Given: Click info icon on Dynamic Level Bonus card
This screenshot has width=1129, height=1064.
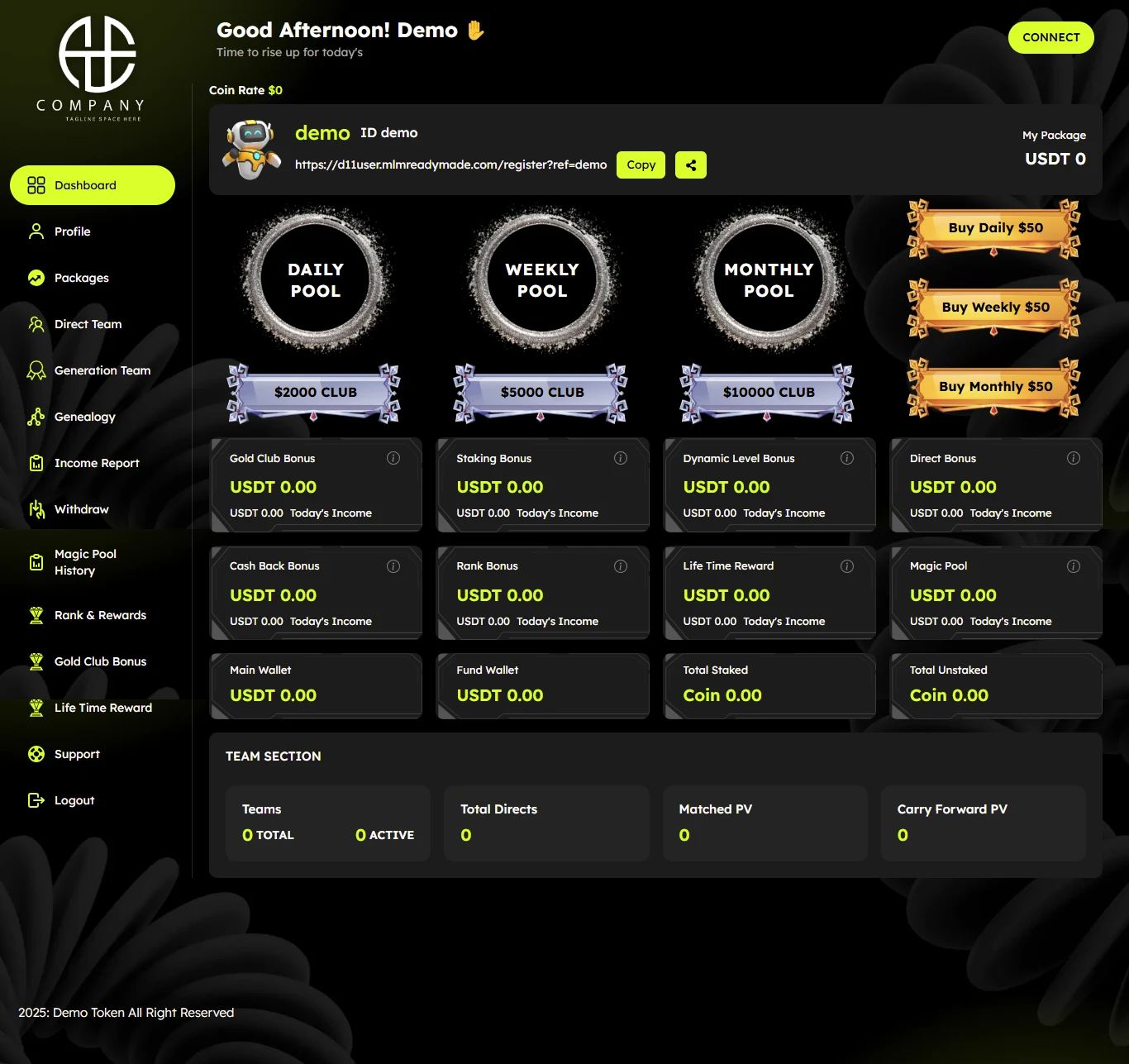Looking at the screenshot, I should (x=847, y=458).
